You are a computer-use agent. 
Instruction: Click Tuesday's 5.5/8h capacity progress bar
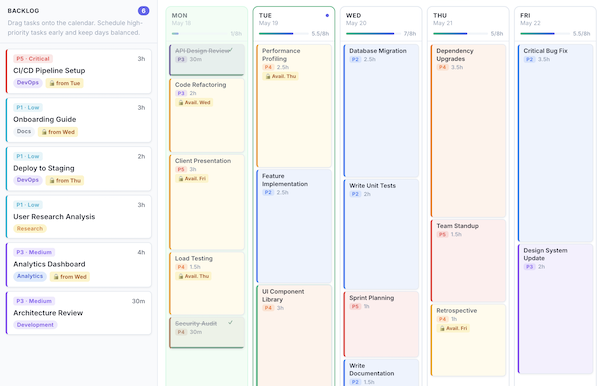pos(283,34)
